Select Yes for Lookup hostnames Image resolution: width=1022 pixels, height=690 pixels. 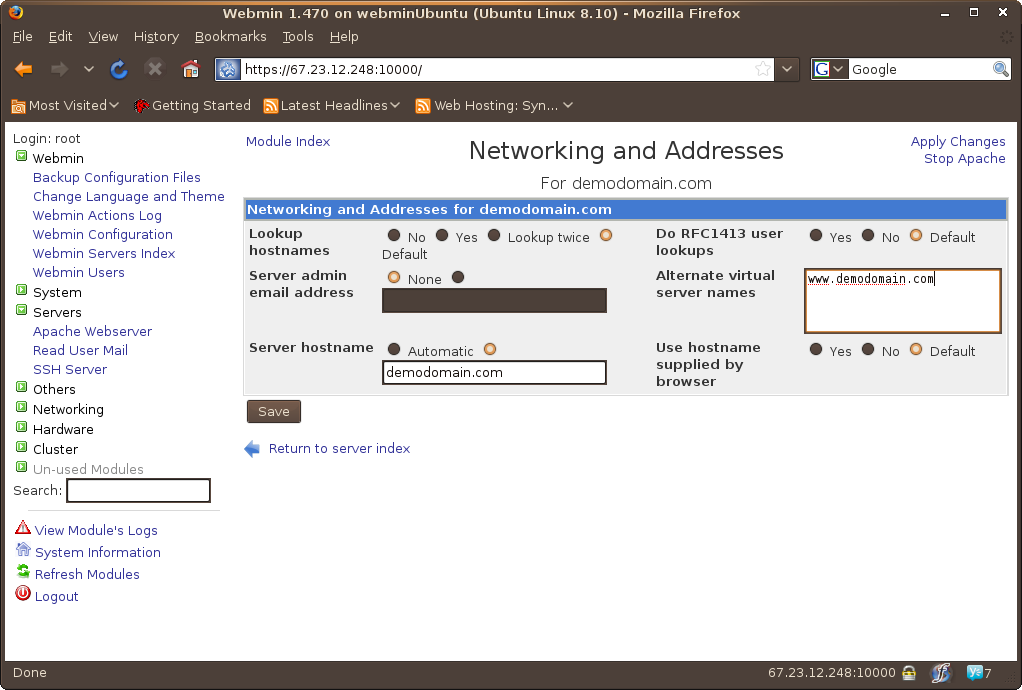(442, 235)
